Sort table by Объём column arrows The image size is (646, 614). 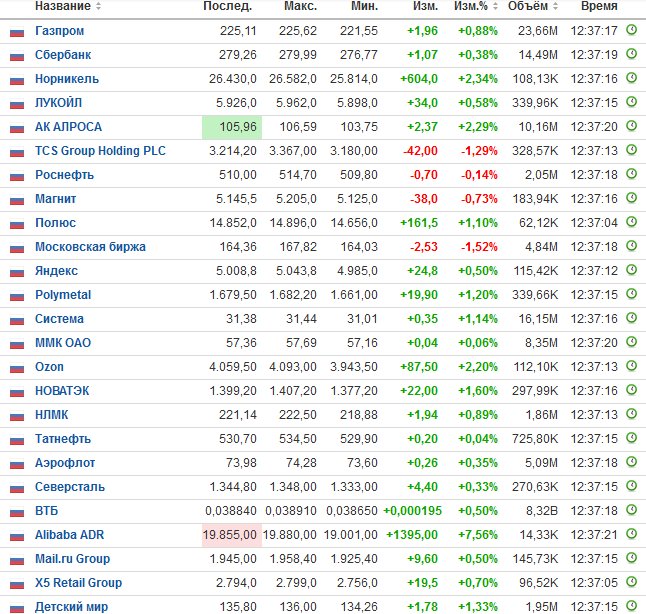pos(555,6)
